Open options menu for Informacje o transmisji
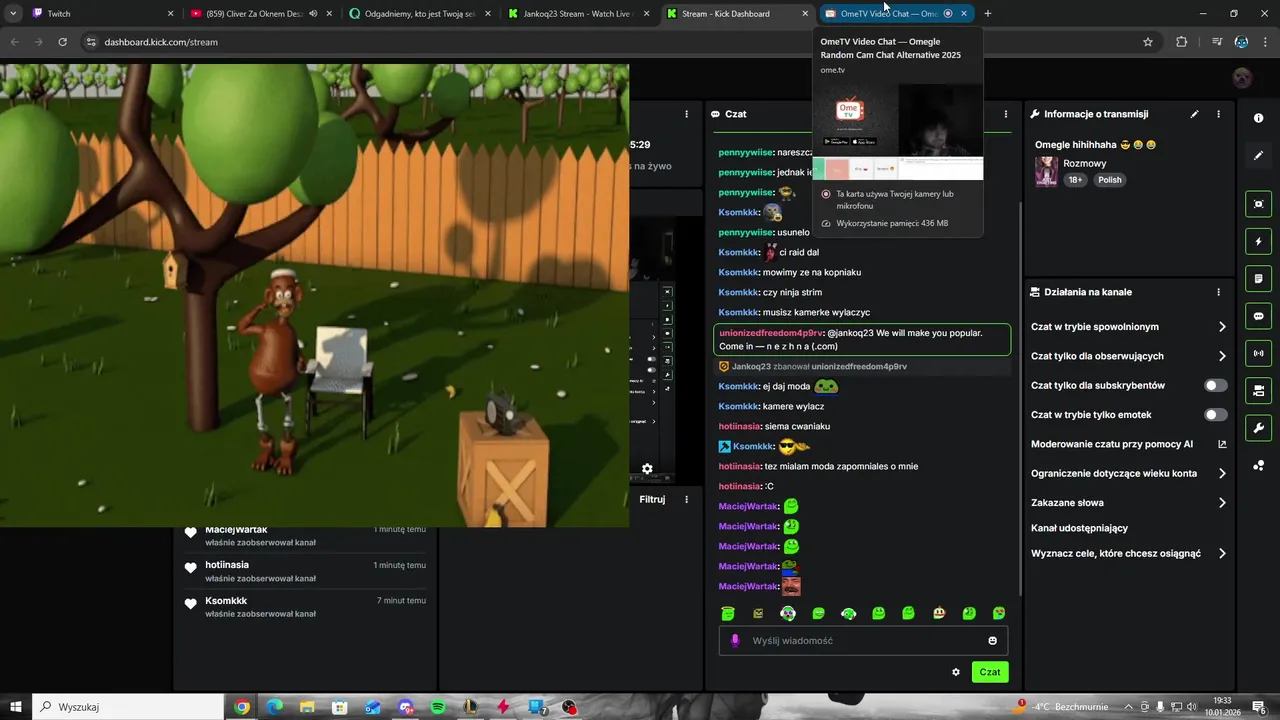 [x=1218, y=114]
